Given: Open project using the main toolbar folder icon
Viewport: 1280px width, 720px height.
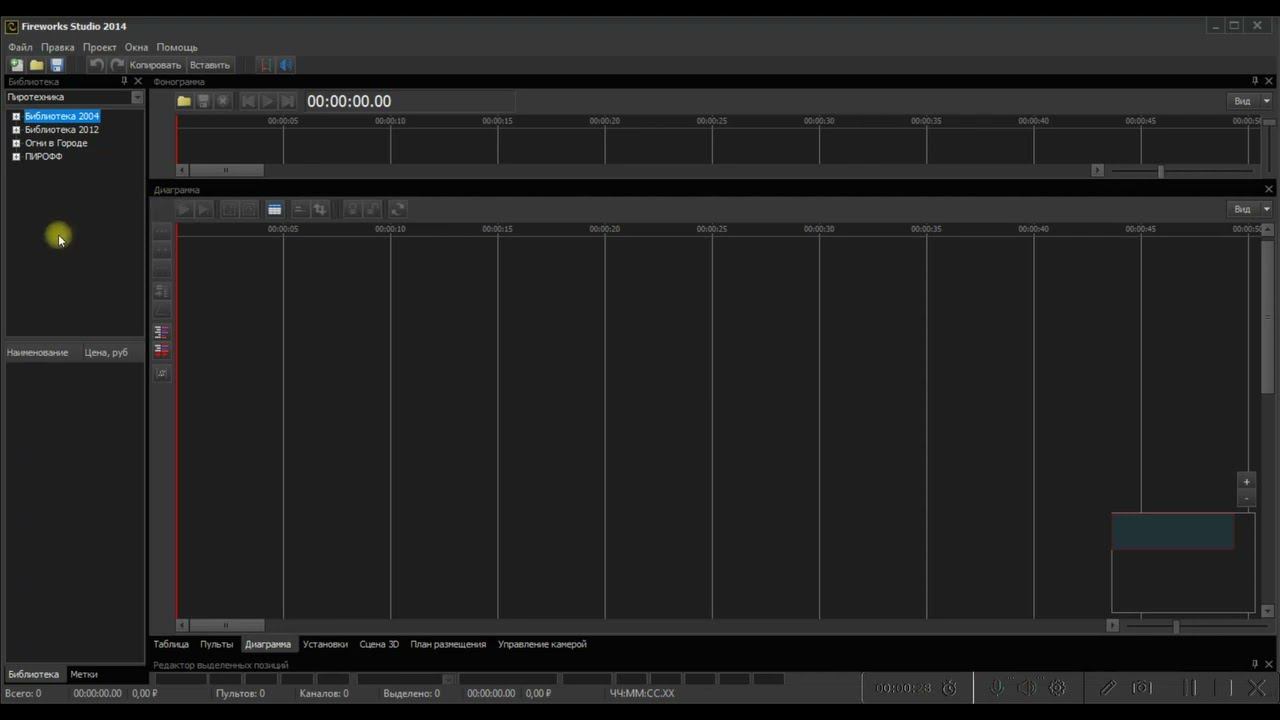Looking at the screenshot, I should (x=36, y=65).
